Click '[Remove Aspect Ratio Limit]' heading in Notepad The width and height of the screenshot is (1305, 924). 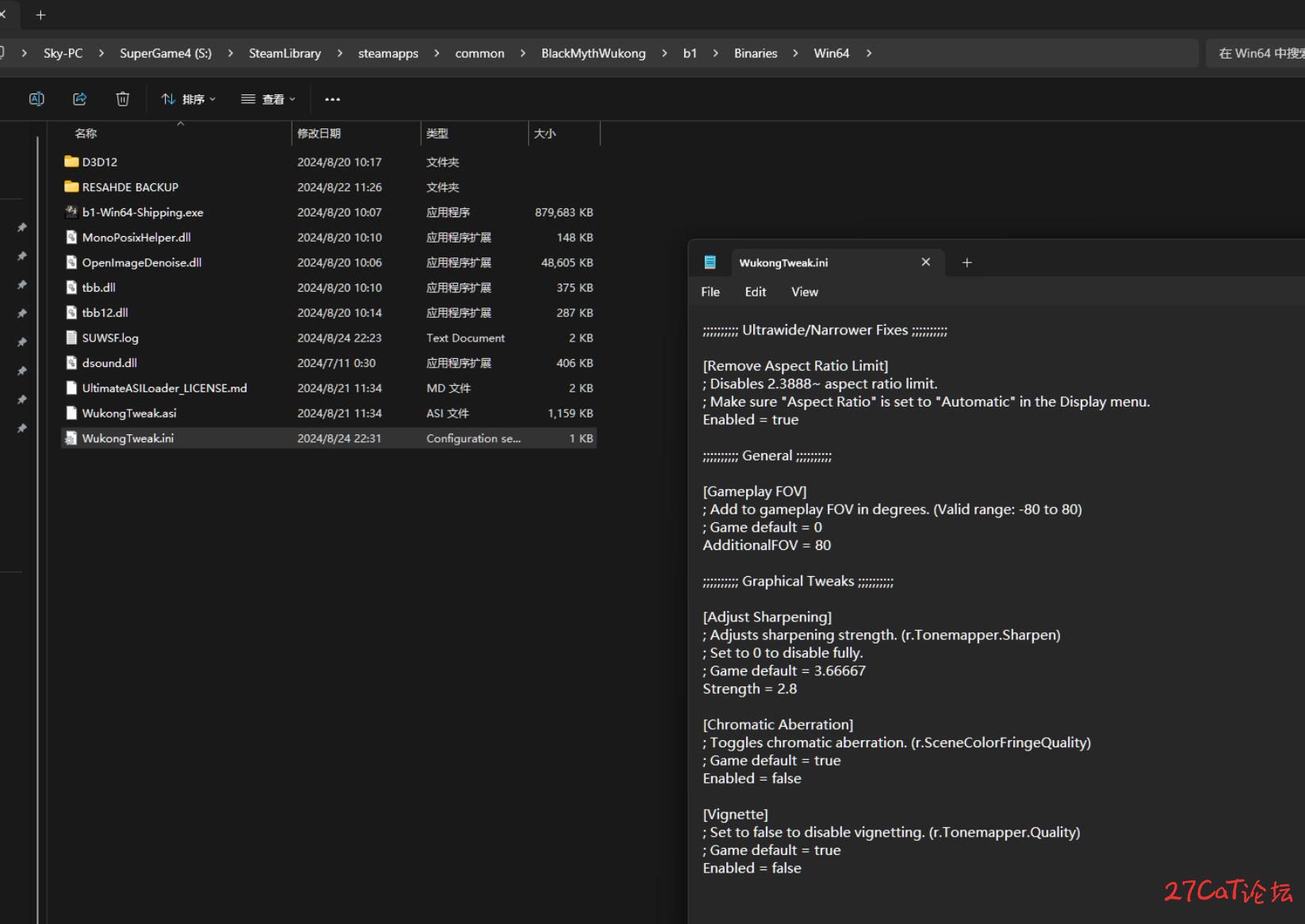(x=795, y=365)
